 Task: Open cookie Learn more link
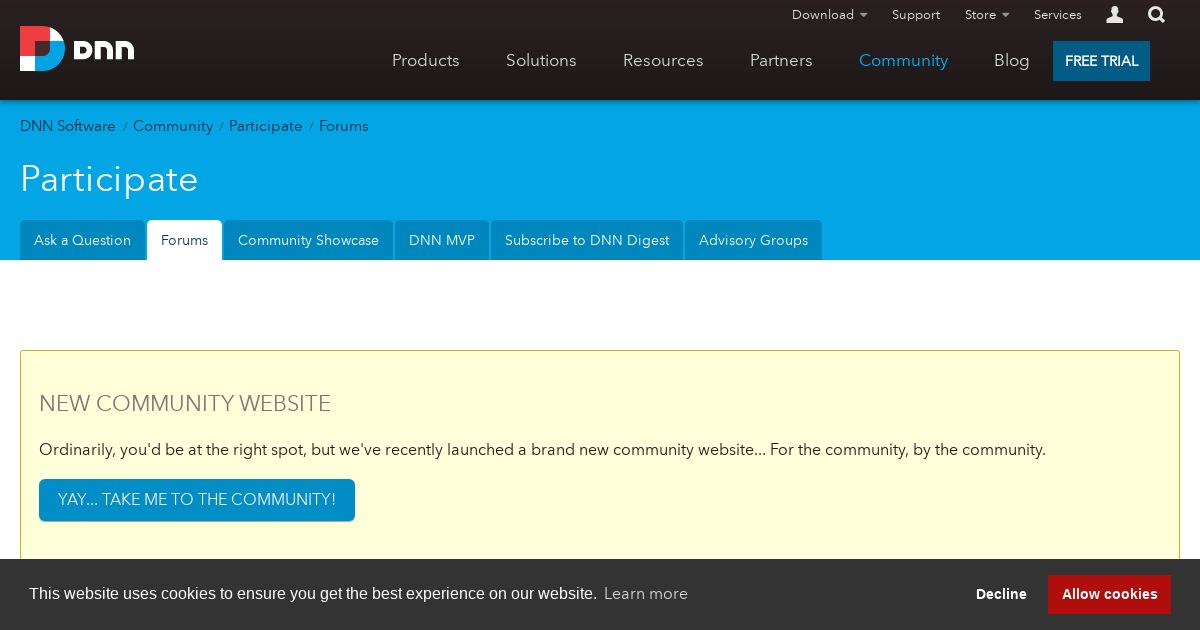click(646, 594)
